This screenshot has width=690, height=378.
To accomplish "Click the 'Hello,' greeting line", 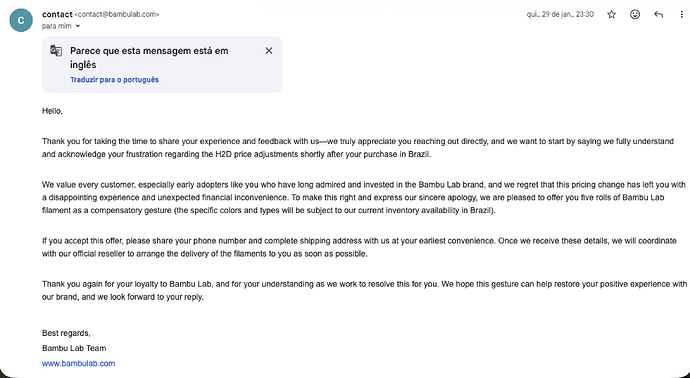I will (x=52, y=111).
